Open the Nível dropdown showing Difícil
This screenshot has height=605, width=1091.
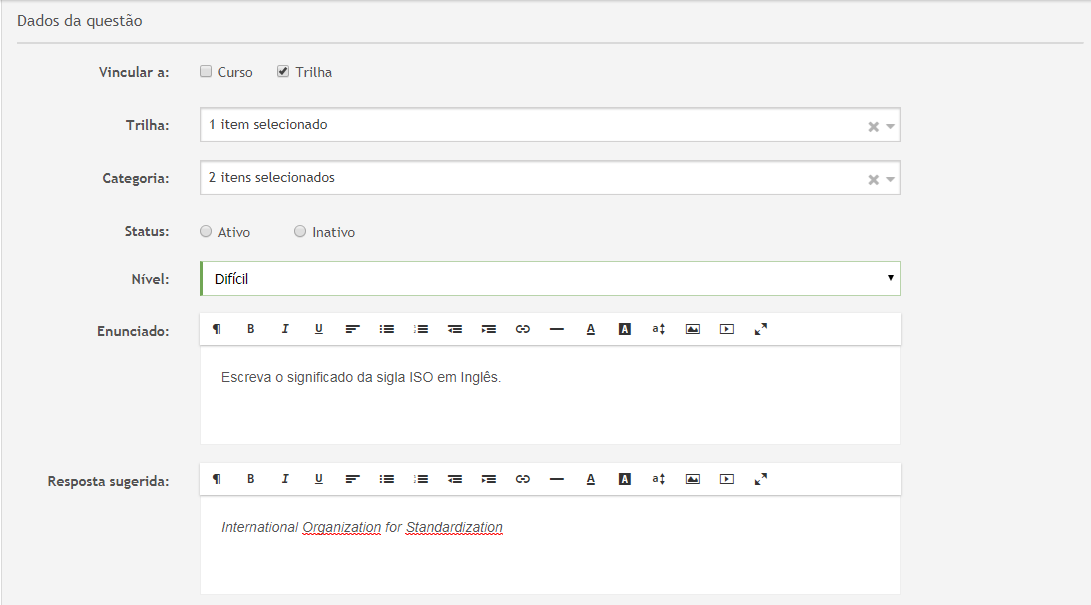(x=550, y=279)
